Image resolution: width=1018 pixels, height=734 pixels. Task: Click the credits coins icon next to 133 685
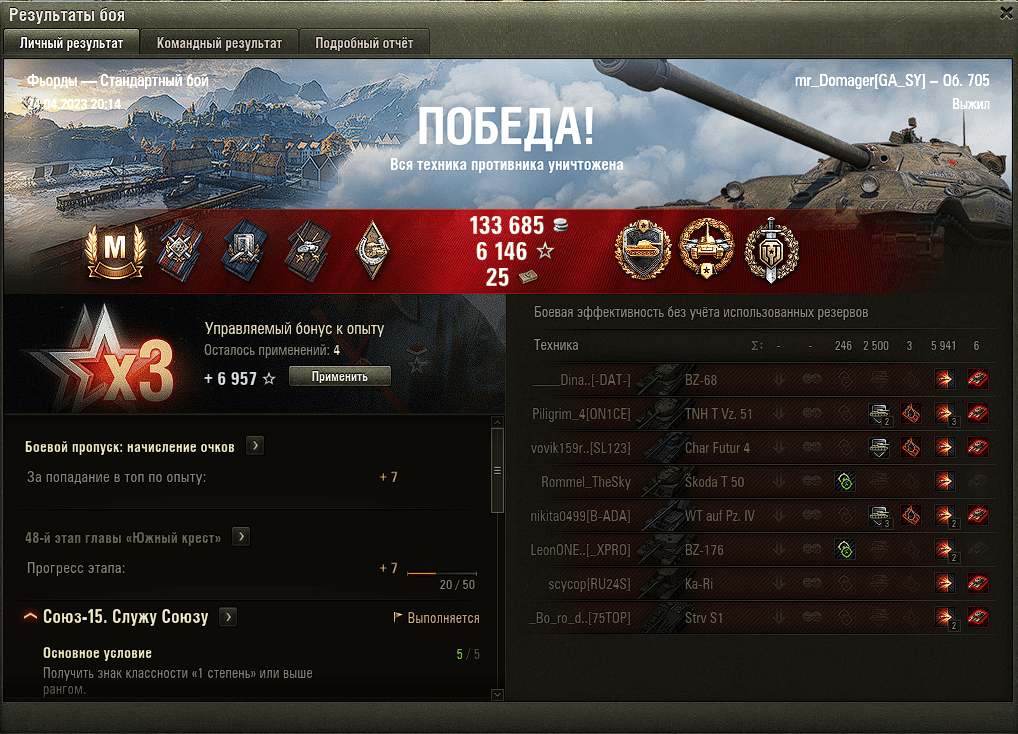click(560, 225)
